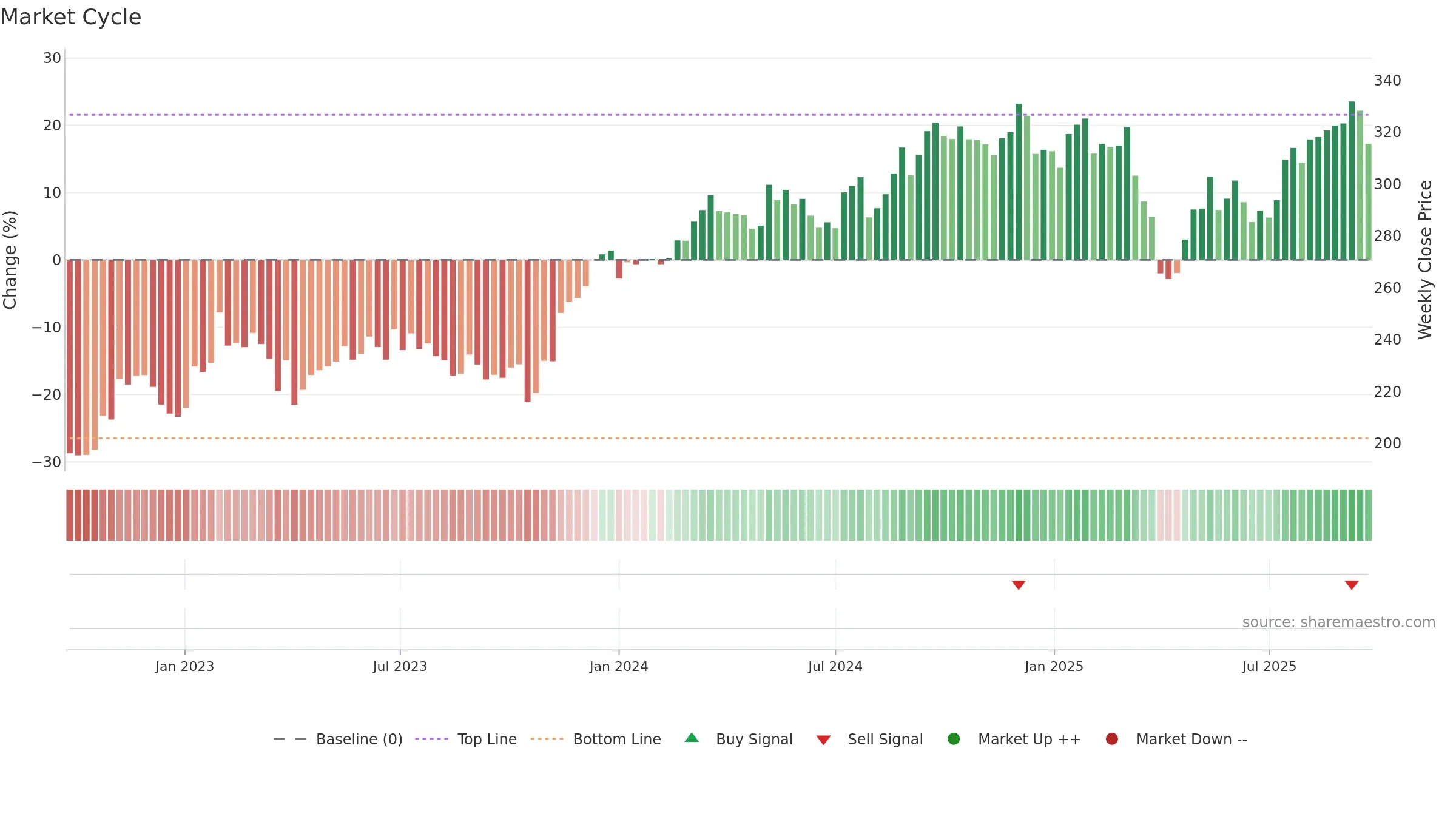Toggle the Bottom Line legend label
Screen dimensions: 1456x819
[x=617, y=740]
